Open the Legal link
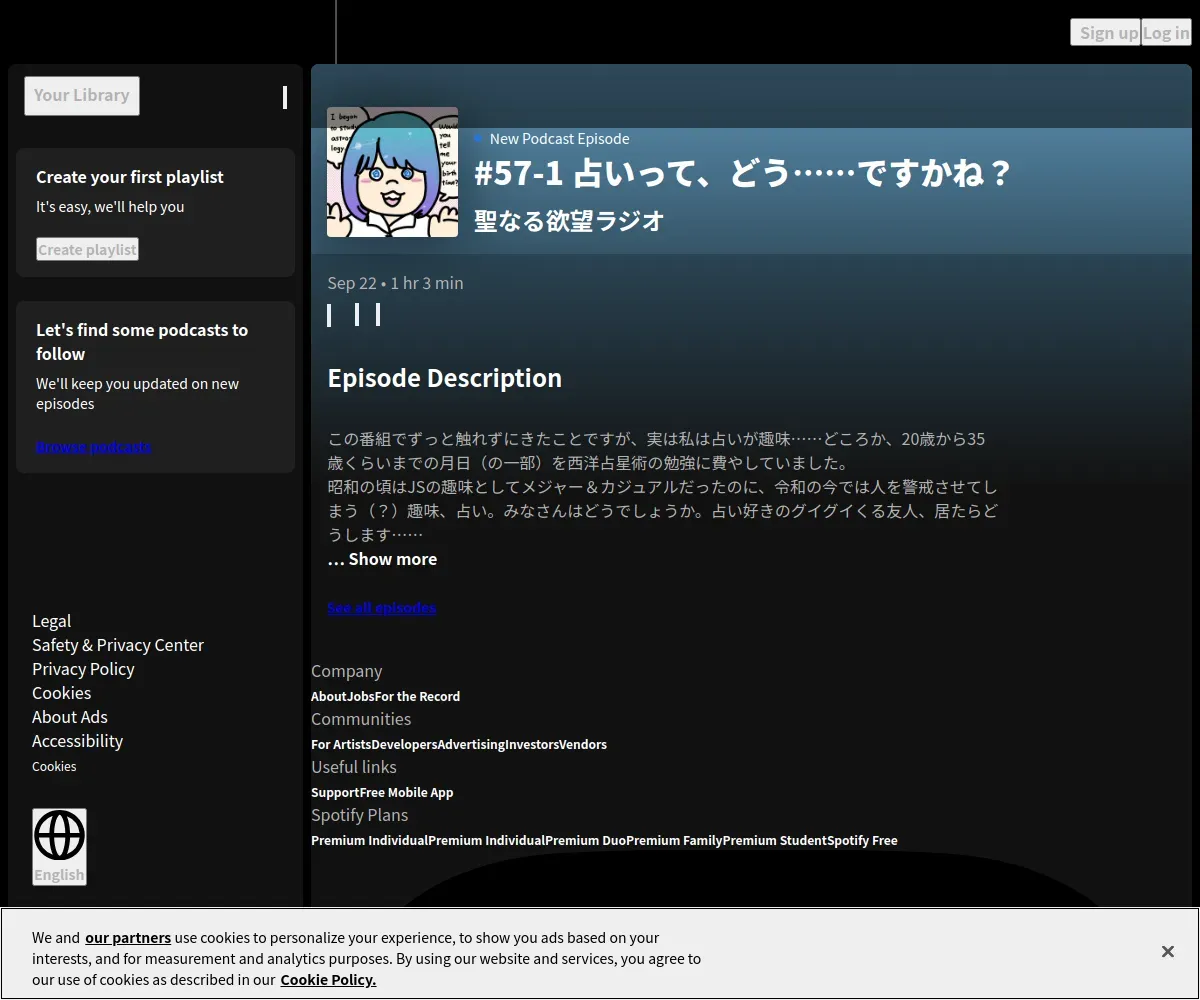Image resolution: width=1200 pixels, height=1000 pixels. click(x=52, y=621)
